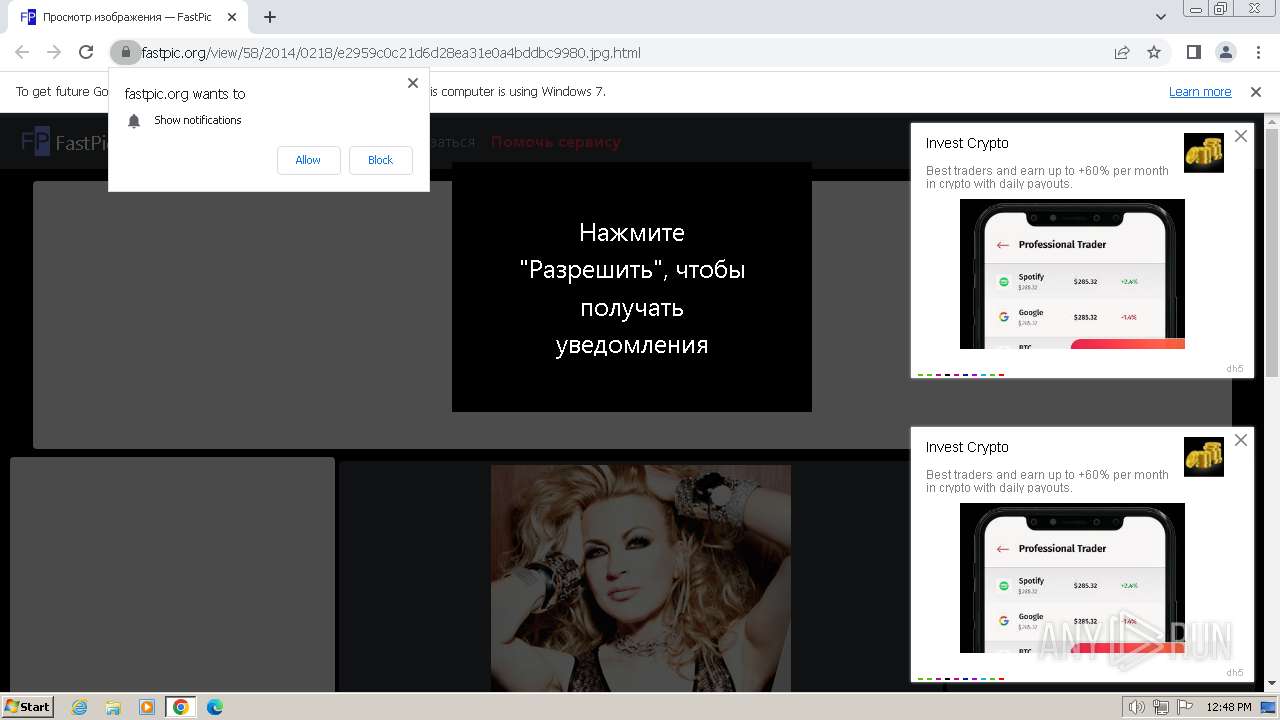The height and width of the screenshot is (720, 1280).
Task: Click the upper Invest Crypto headline
Action: (x=967, y=143)
